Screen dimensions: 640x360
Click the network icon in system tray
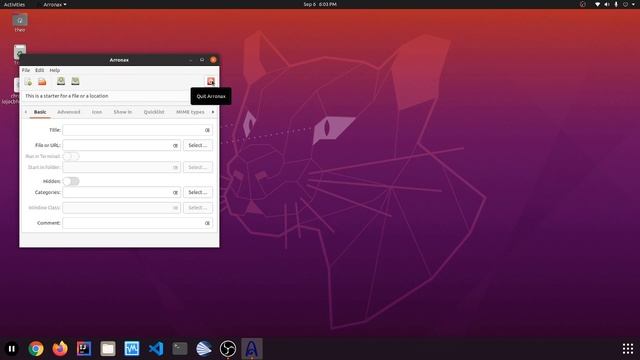[x=598, y=4]
